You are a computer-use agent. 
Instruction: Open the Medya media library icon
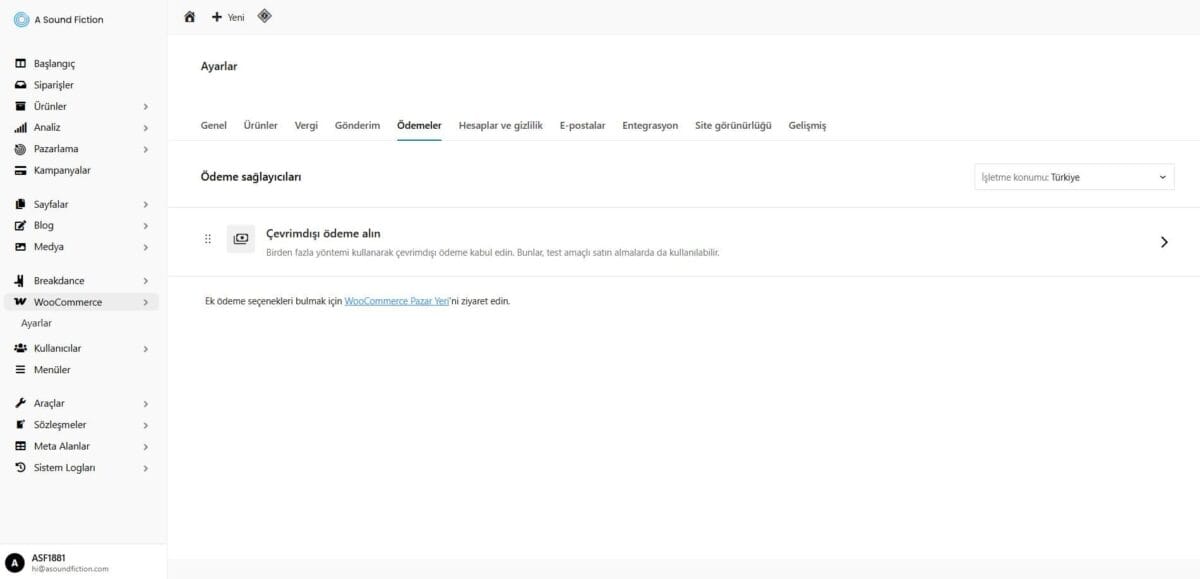pyautogui.click(x=20, y=246)
